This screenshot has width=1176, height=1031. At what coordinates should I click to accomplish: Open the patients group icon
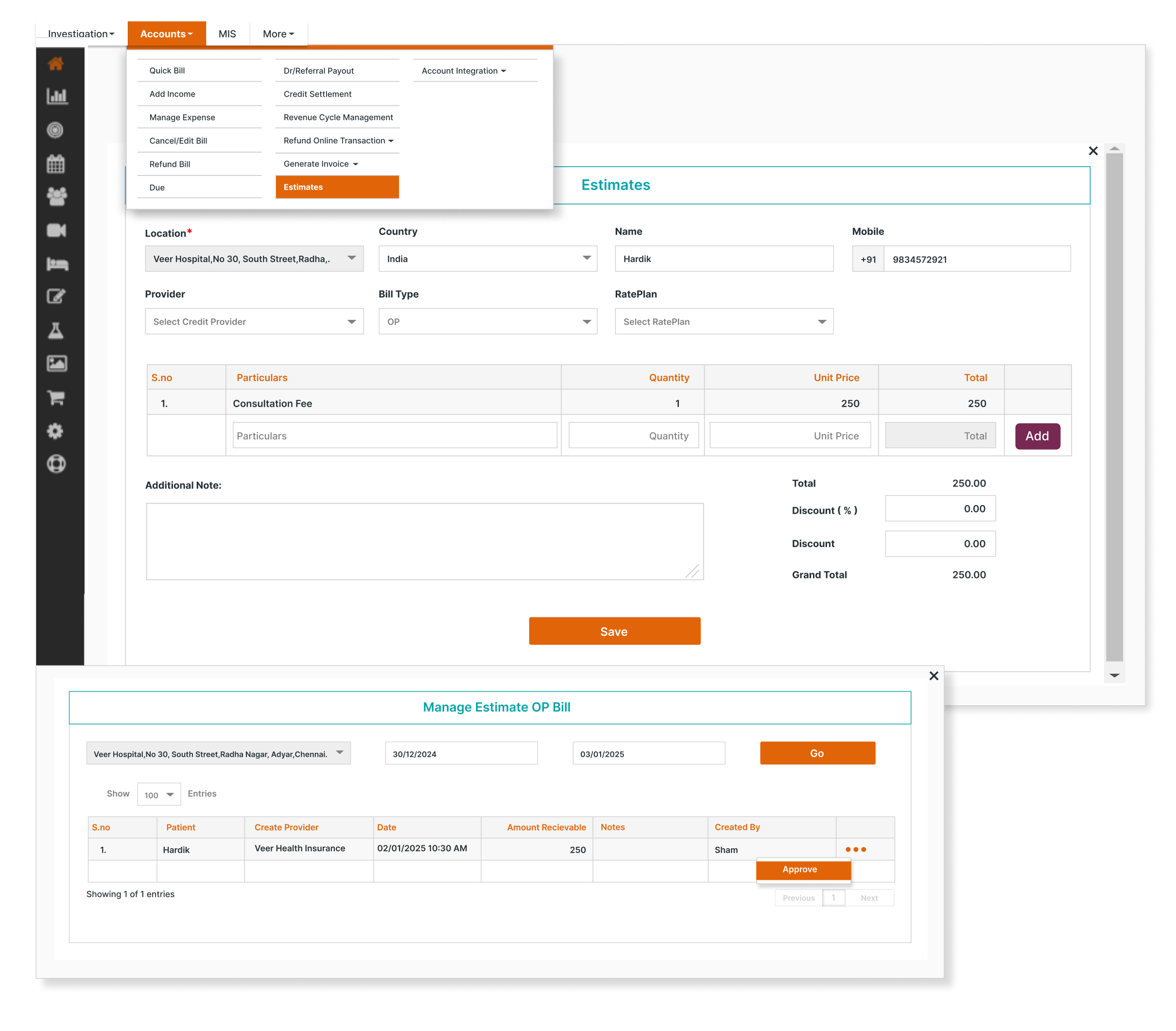[56, 197]
